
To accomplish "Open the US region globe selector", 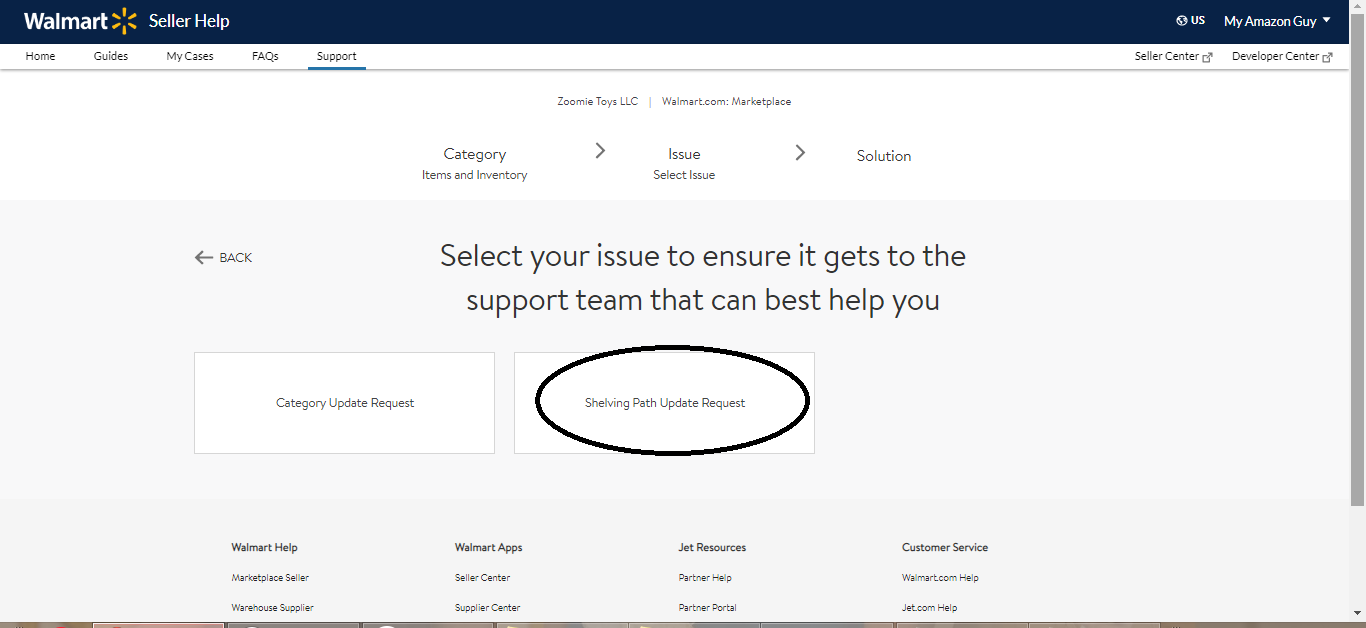I will (1191, 20).
